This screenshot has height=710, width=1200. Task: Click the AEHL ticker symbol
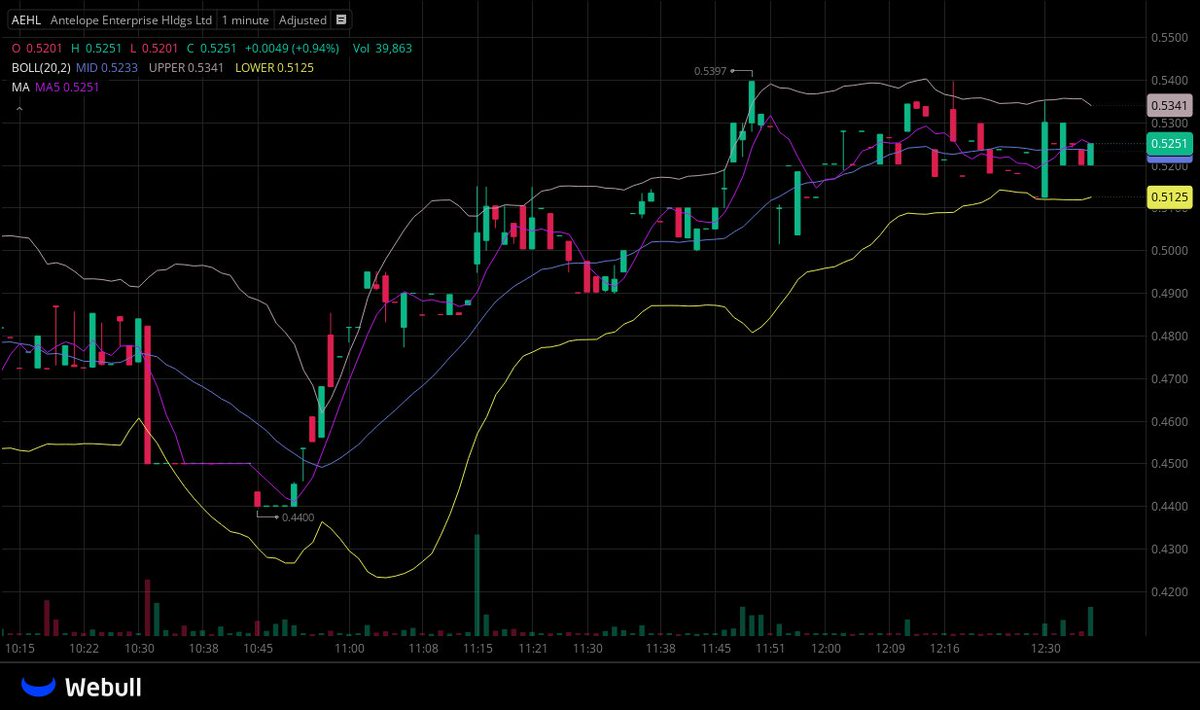pos(25,20)
